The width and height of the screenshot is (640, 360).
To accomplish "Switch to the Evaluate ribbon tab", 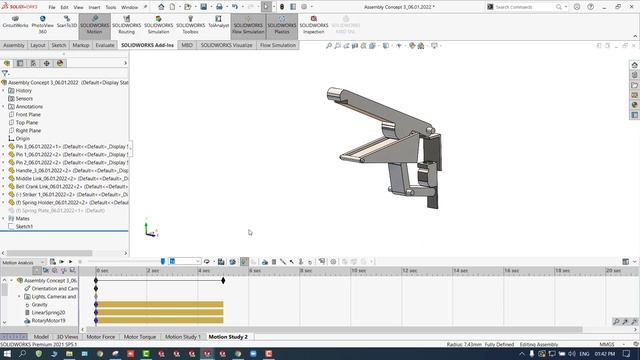I will pos(105,45).
